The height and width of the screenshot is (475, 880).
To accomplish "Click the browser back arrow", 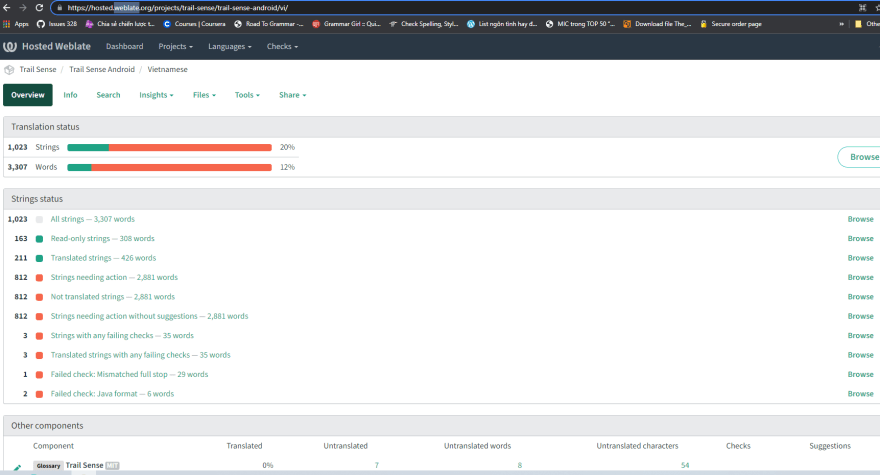I will [x=7, y=8].
